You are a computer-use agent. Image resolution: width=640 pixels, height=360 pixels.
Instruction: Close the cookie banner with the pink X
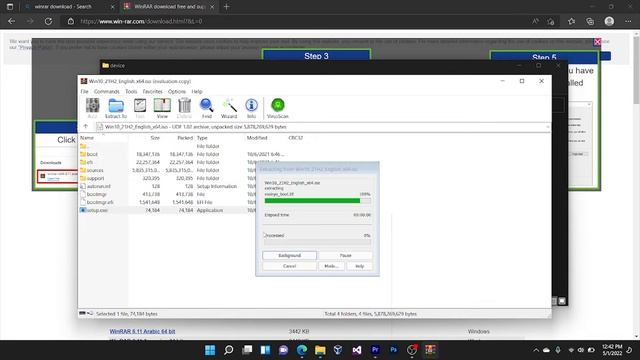point(597,42)
